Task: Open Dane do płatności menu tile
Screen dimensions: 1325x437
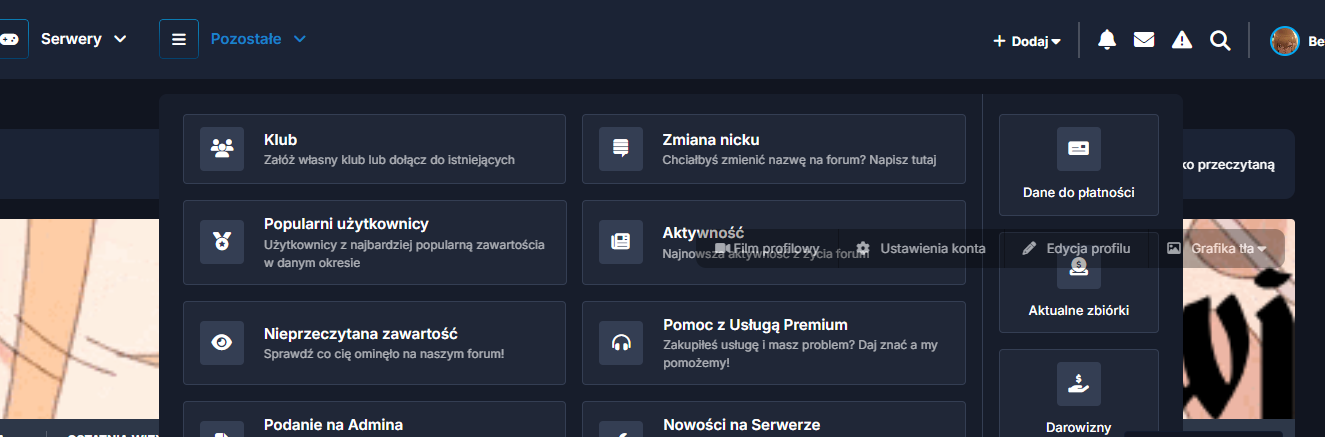Action: point(1078,165)
